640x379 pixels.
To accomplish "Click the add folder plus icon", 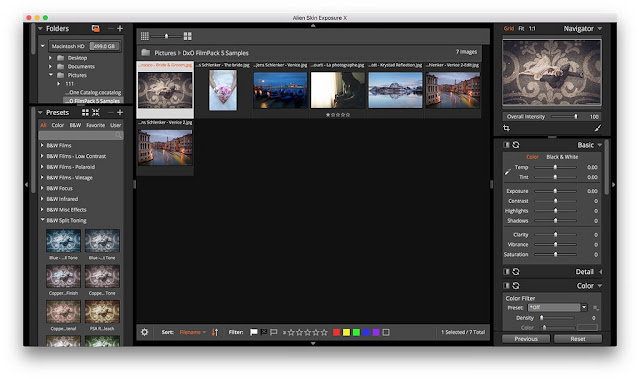I will tap(120, 29).
